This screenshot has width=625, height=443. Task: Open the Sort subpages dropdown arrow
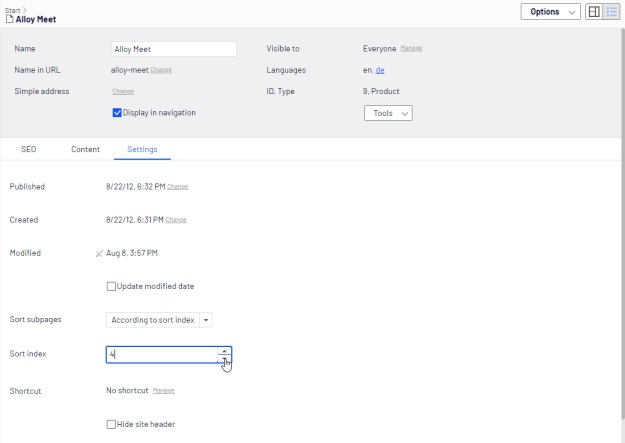tap(206, 320)
